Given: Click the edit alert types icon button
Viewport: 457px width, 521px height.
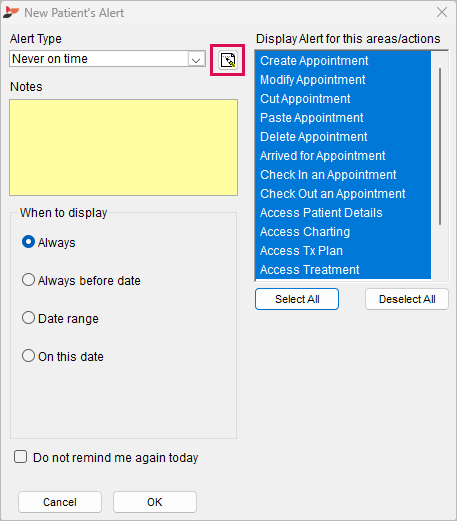Looking at the screenshot, I should tap(228, 60).
